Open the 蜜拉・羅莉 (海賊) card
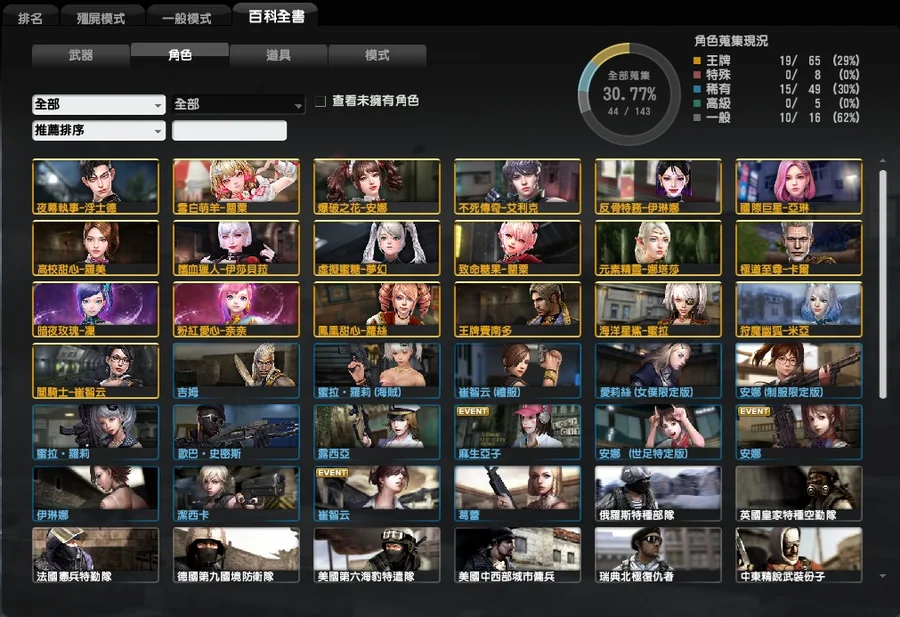Image resolution: width=900 pixels, height=617 pixels. (377, 371)
